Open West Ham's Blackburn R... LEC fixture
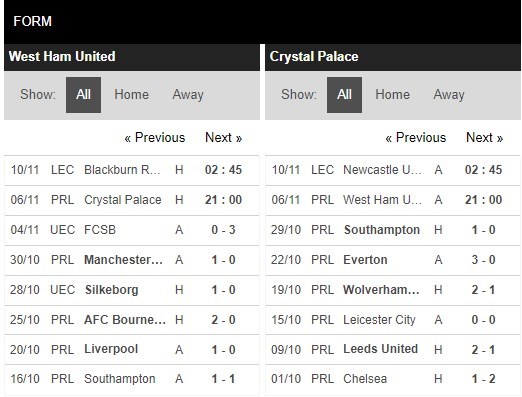522x397 pixels. [x=132, y=170]
